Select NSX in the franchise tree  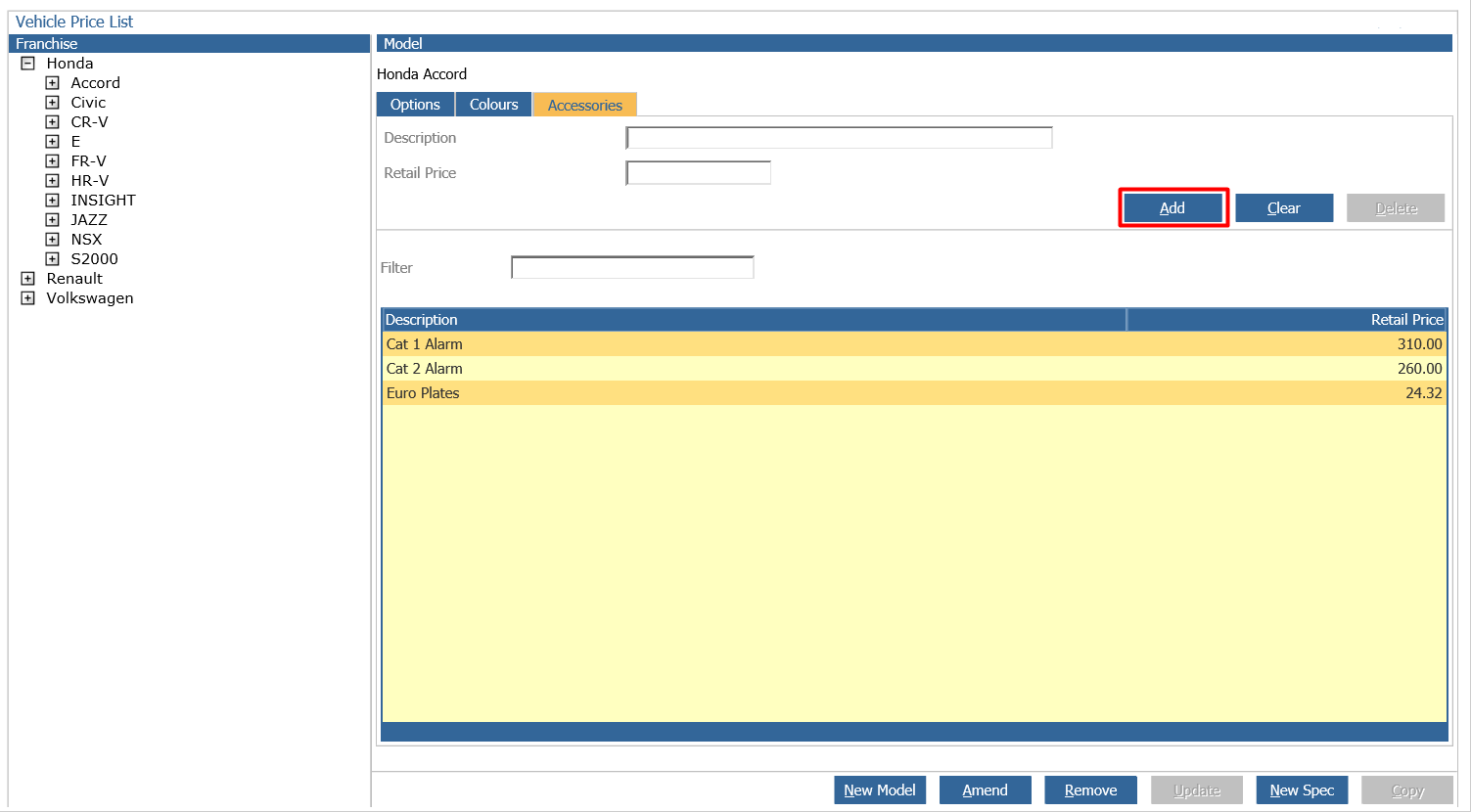click(x=86, y=240)
